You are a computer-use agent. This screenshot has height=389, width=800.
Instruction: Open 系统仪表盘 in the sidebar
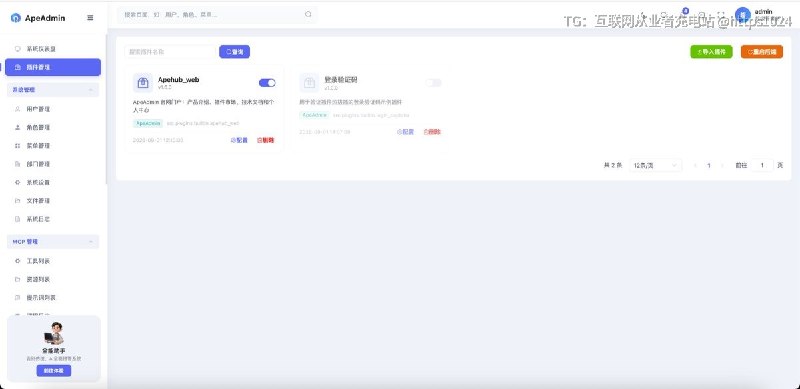point(53,49)
